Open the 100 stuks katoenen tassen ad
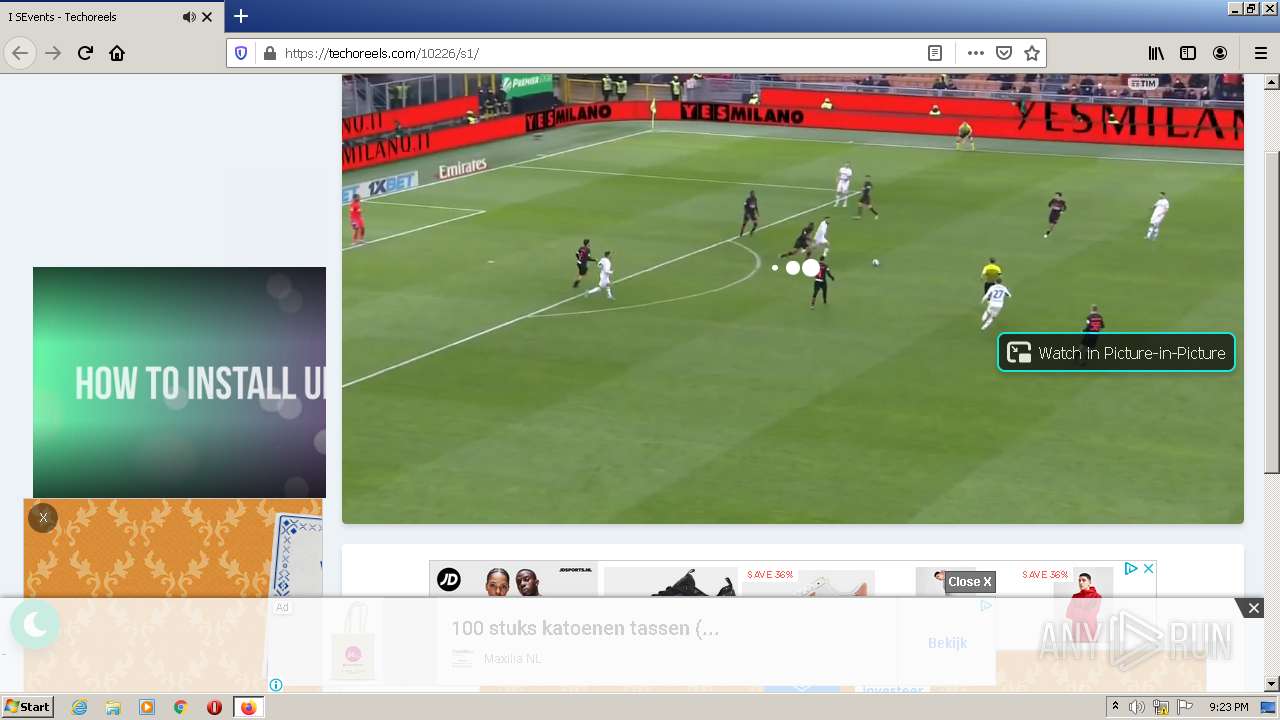Screen dimensions: 1280x720 [x=585, y=628]
